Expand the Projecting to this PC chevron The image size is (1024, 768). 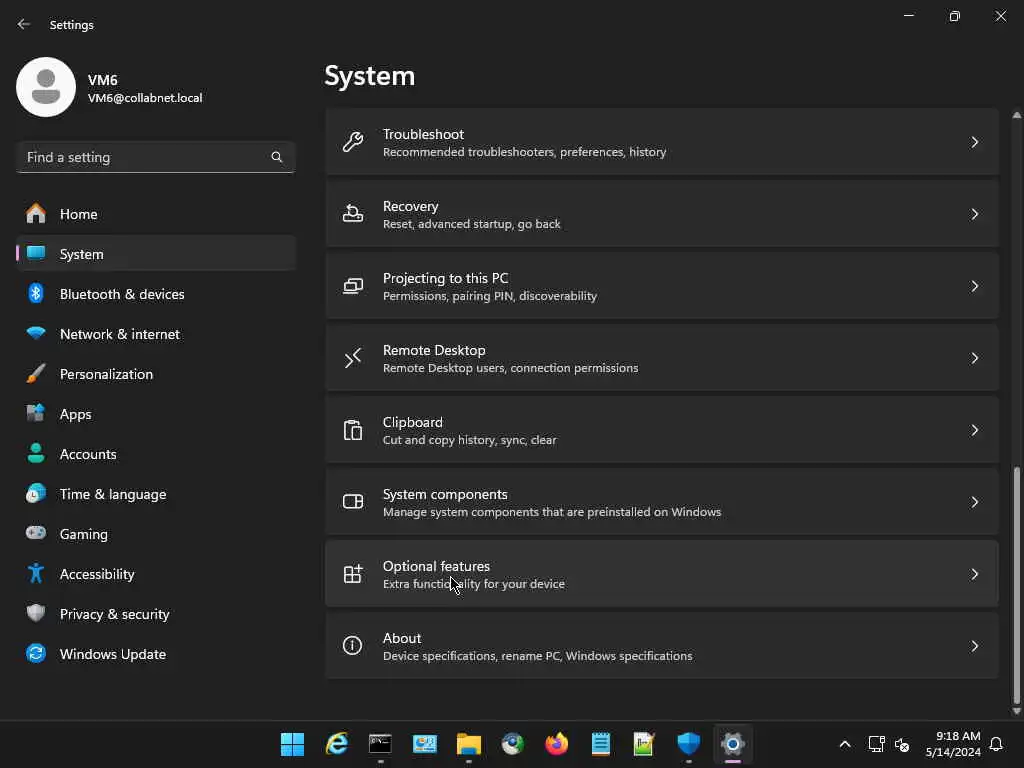(974, 286)
